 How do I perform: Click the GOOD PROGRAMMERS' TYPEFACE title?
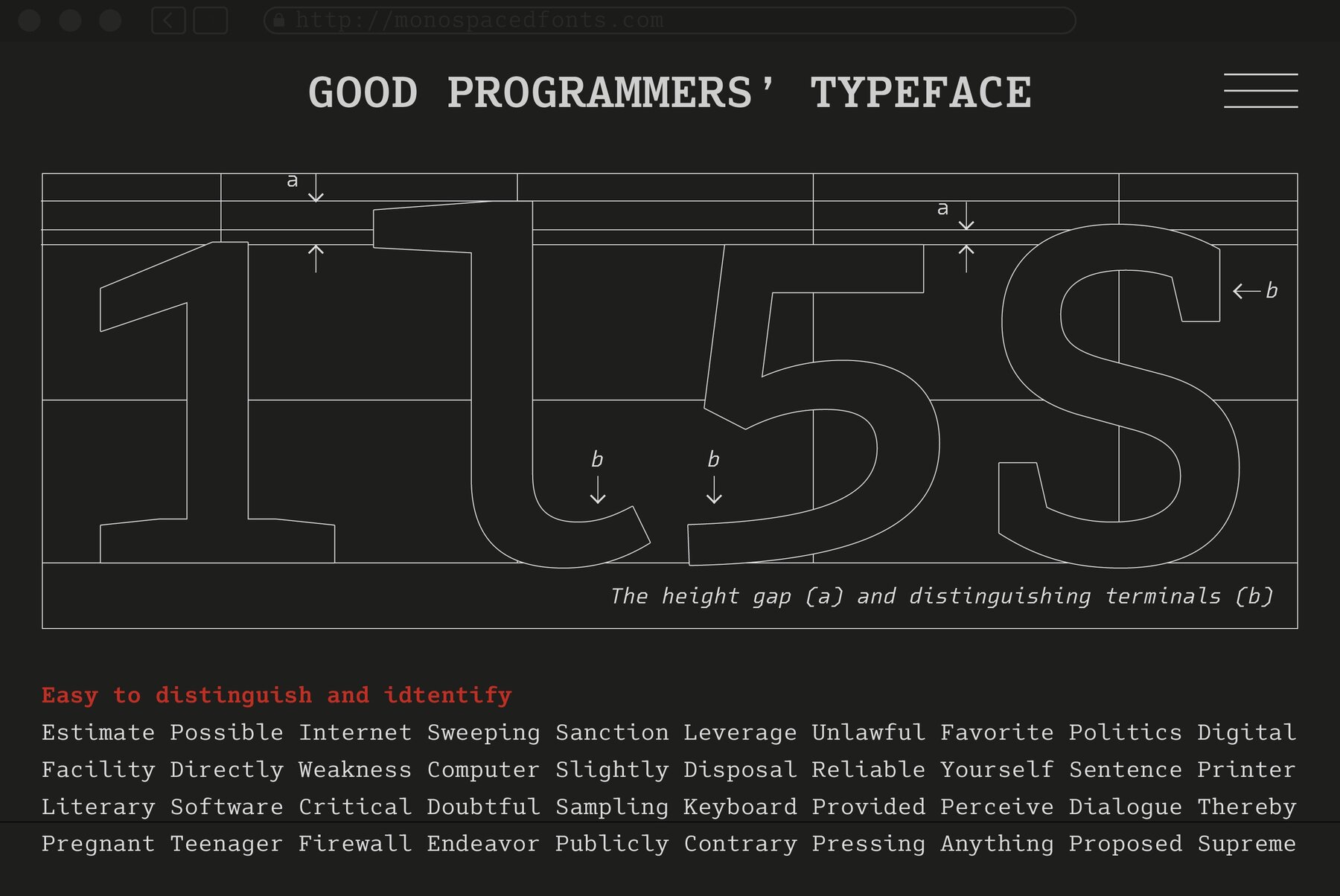click(670, 92)
